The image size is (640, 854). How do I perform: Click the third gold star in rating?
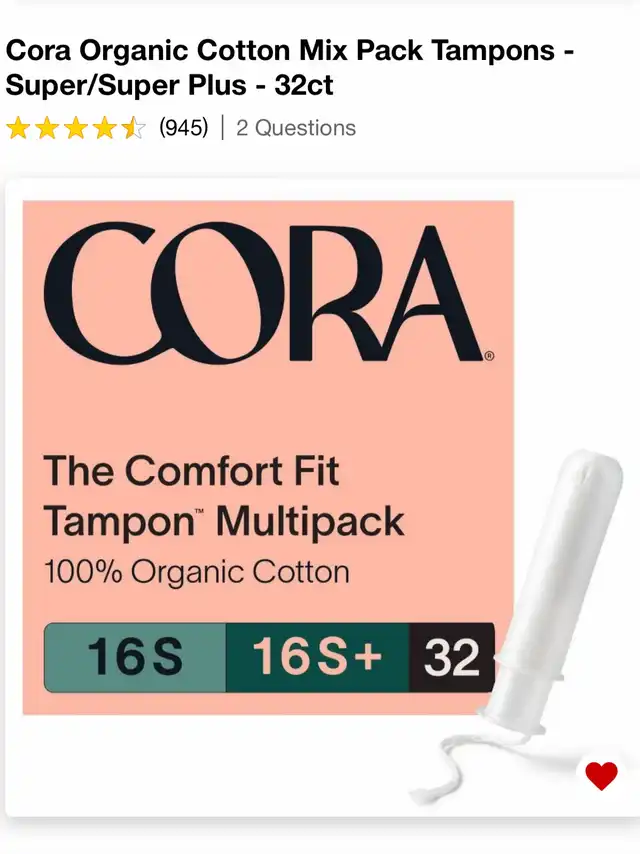[76, 129]
